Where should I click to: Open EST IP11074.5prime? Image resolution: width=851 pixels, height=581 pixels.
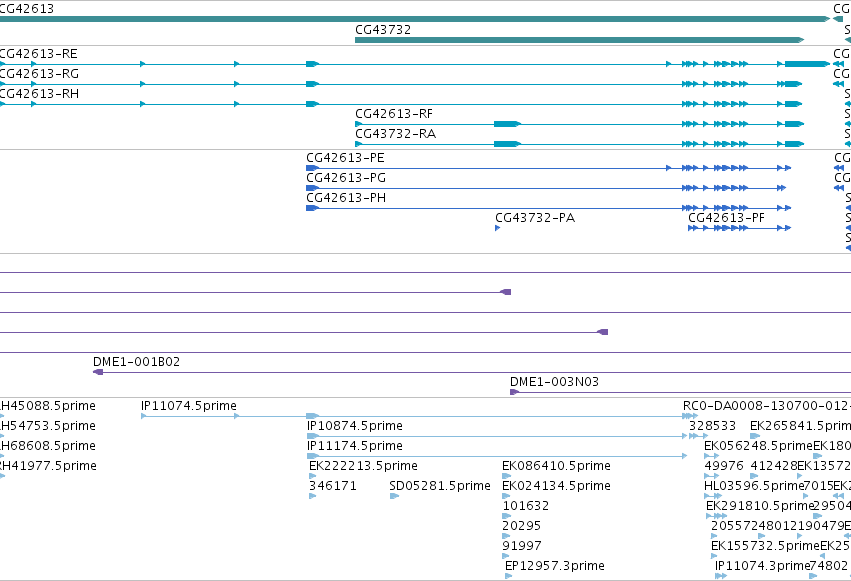tap(189, 406)
